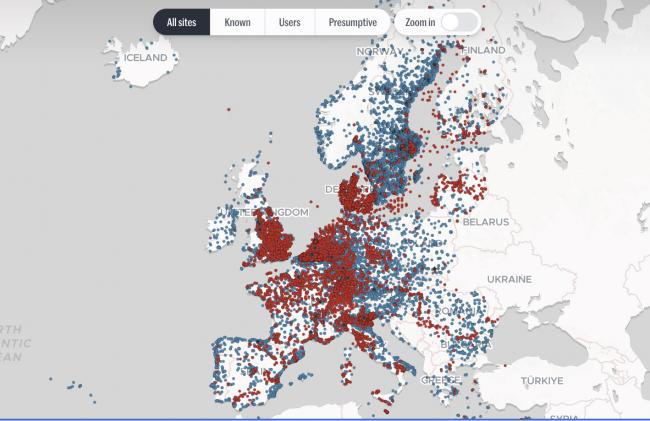This screenshot has height=421, width=650.
Task: Select the All sites filter tab
Action: tap(181, 21)
